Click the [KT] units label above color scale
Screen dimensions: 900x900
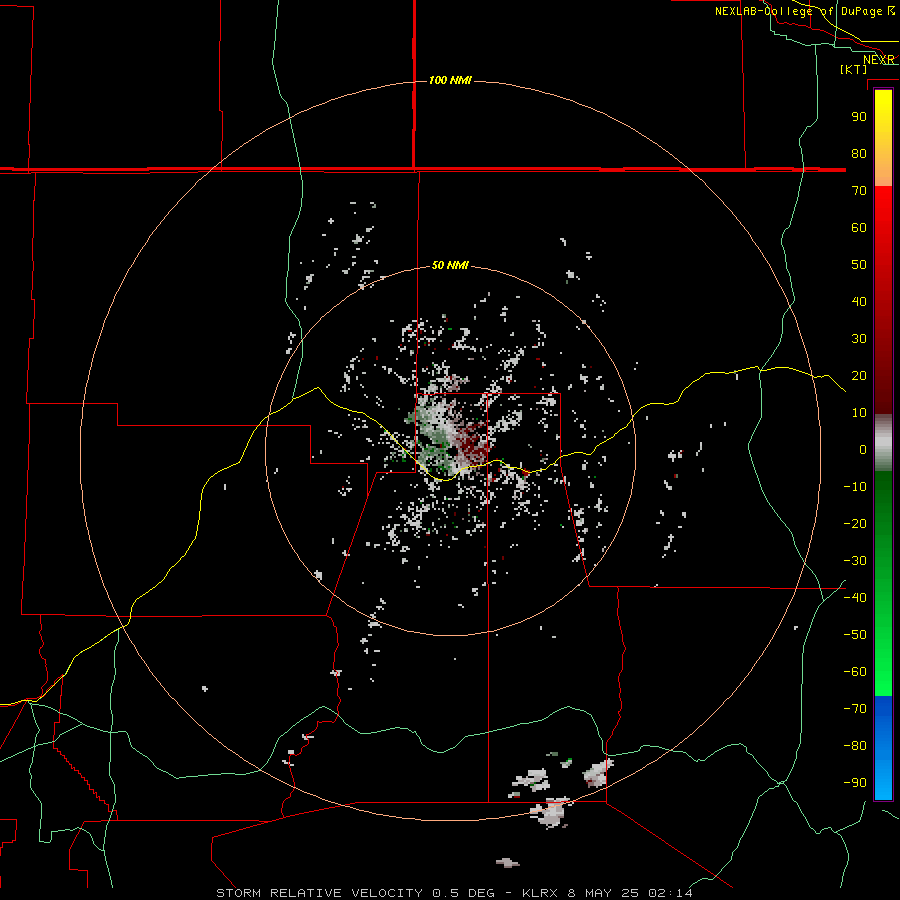point(854,69)
